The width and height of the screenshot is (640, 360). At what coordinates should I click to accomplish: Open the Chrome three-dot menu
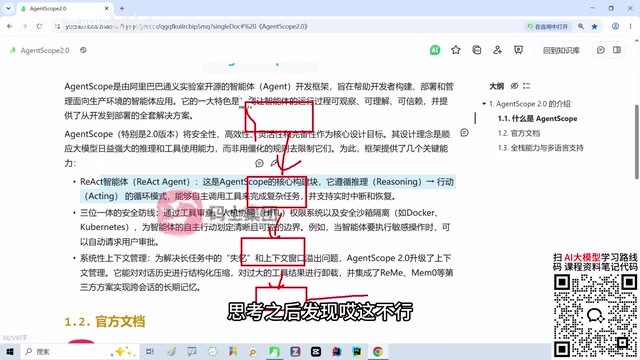pos(630,27)
